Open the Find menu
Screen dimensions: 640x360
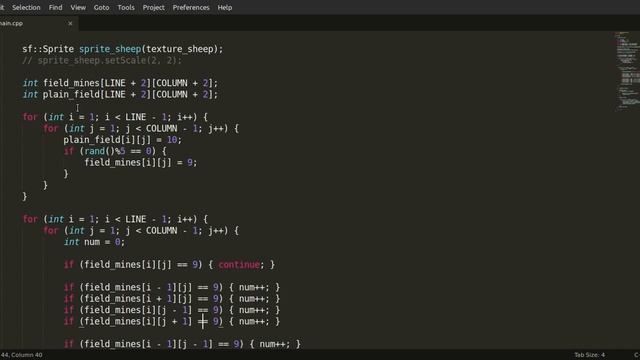(x=56, y=7)
